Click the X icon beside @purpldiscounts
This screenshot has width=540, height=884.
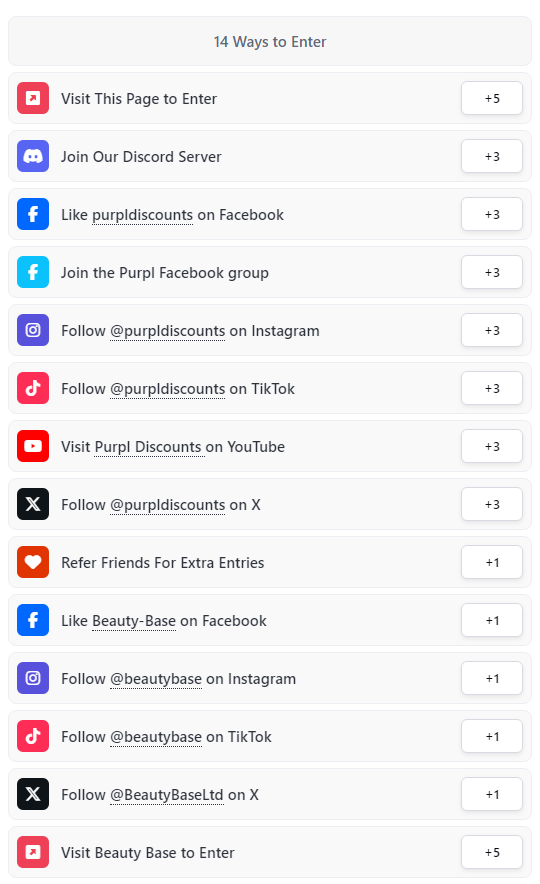tap(33, 505)
